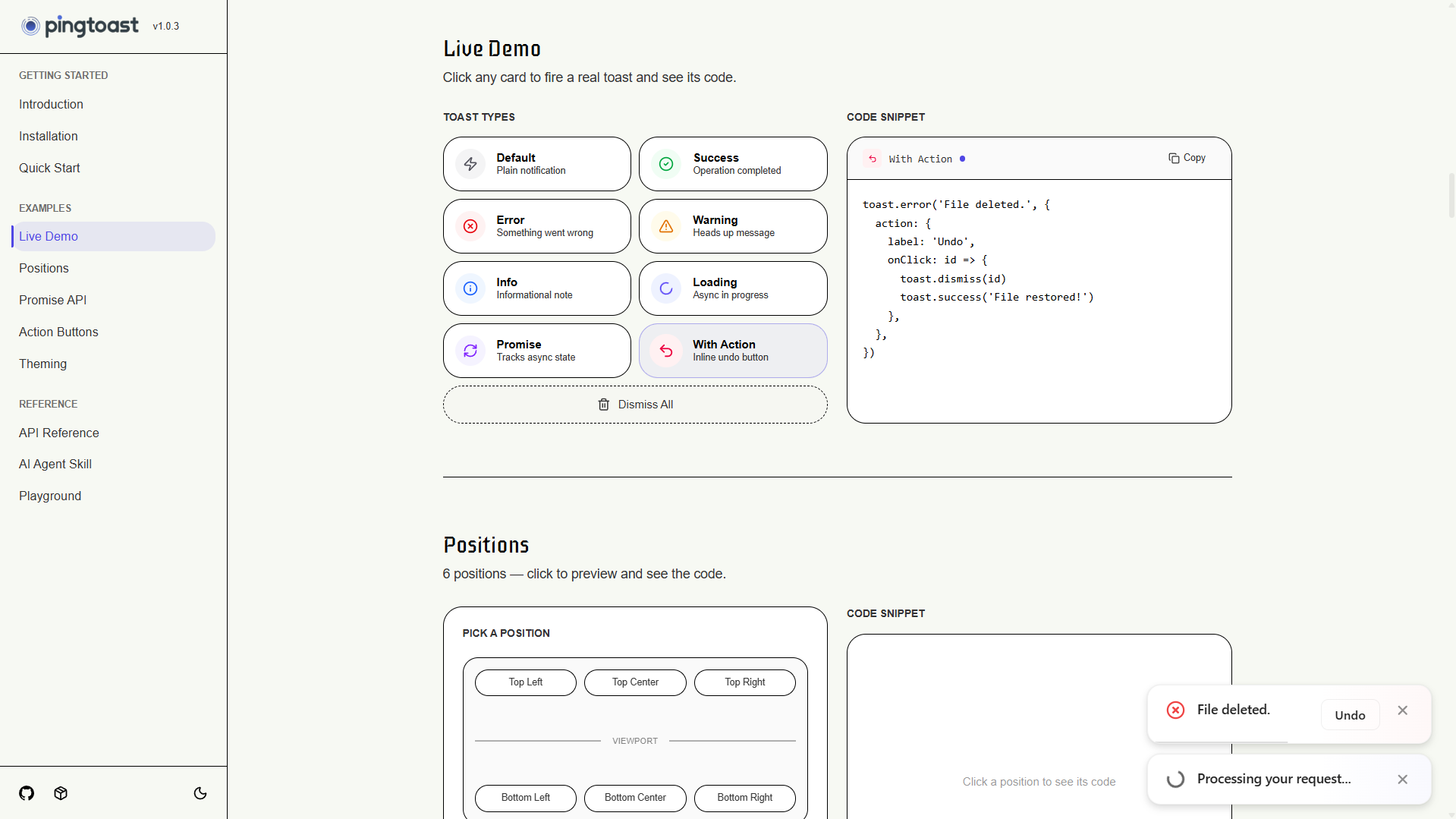Close the Processing your request toast

(x=1403, y=780)
